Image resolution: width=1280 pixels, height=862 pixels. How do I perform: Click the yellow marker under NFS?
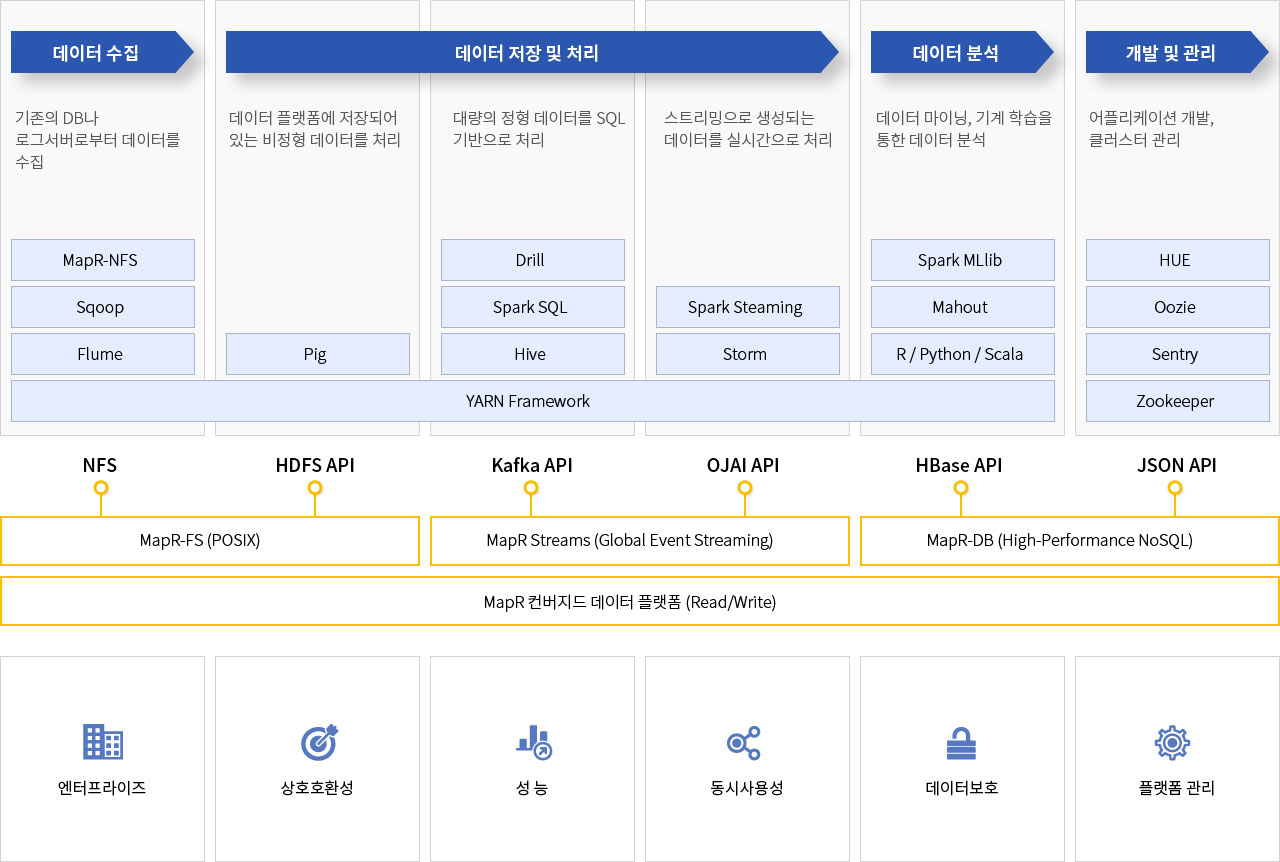101,488
